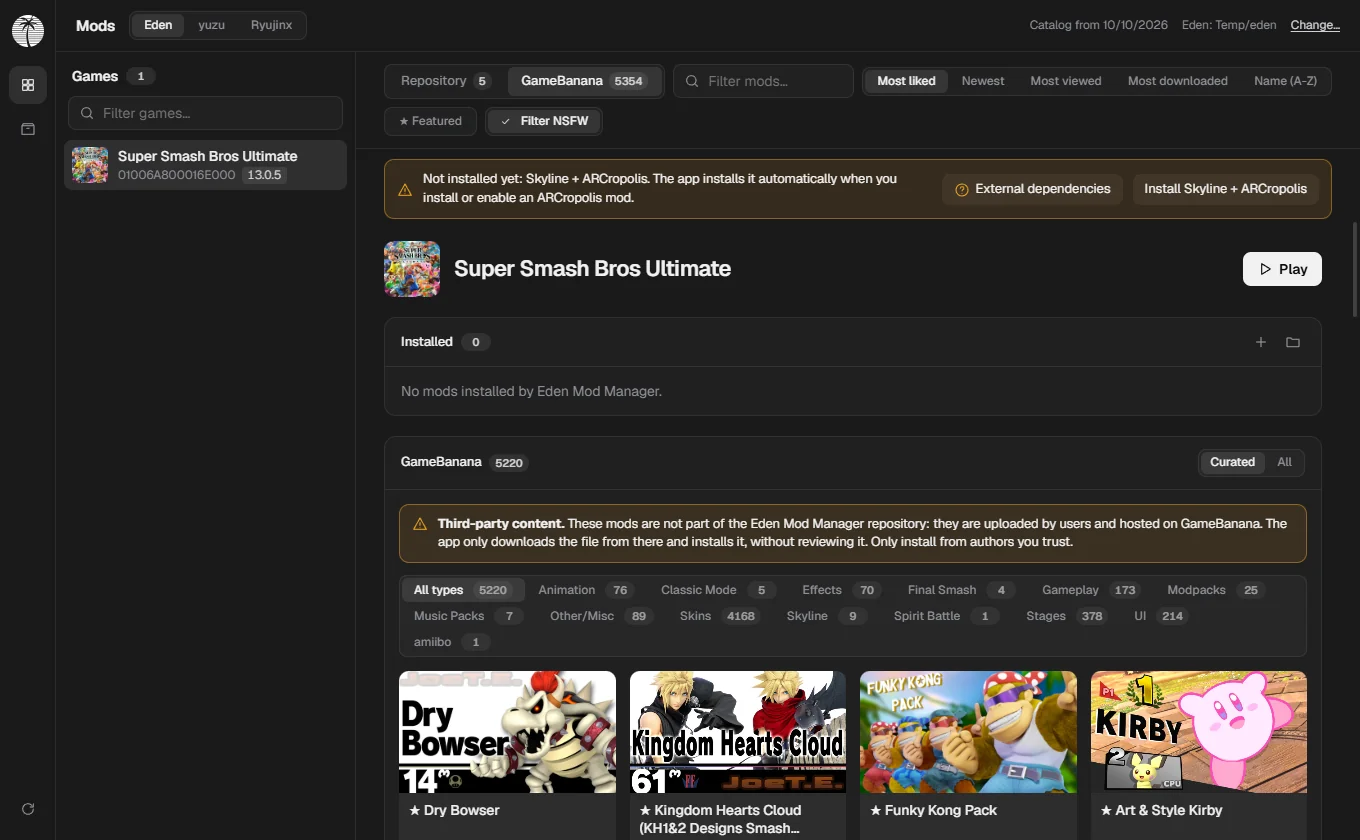The height and width of the screenshot is (840, 1360).
Task: Click the Change... link for Eden path
Action: [1315, 25]
